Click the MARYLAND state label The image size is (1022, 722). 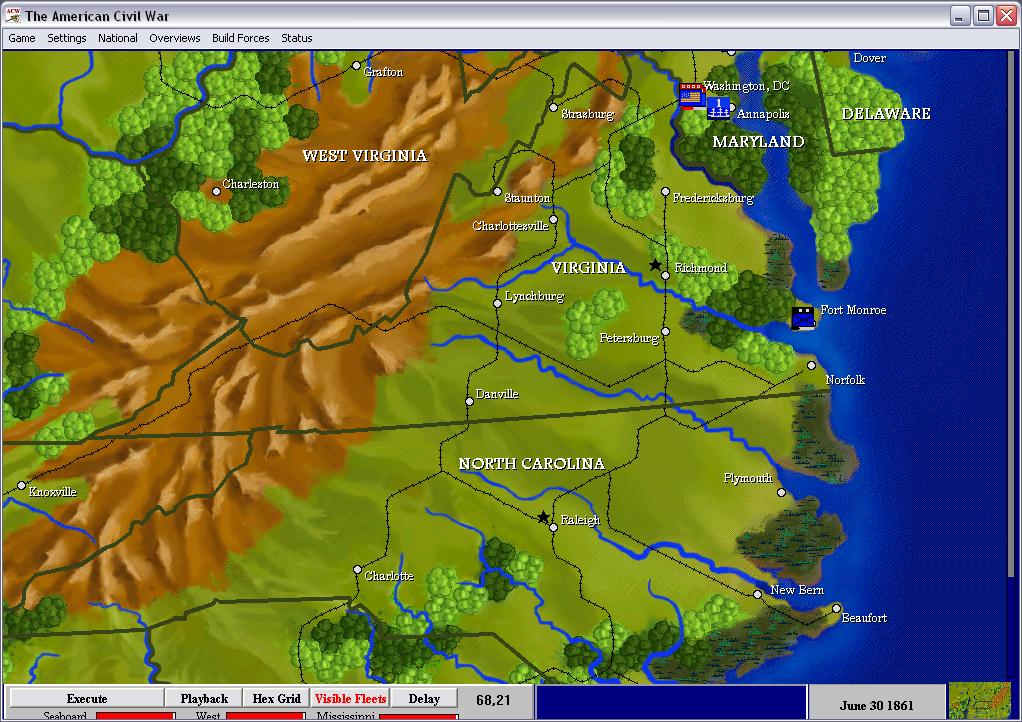pos(758,141)
